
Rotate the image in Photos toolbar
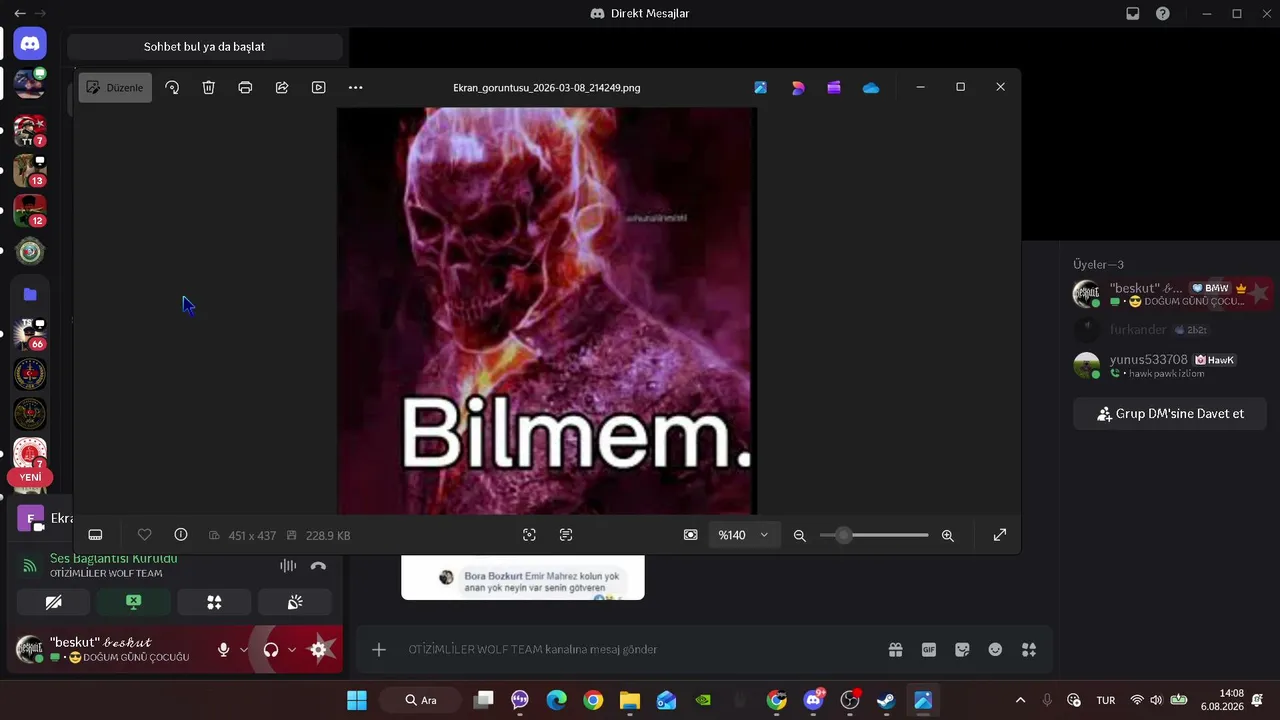[x=172, y=87]
